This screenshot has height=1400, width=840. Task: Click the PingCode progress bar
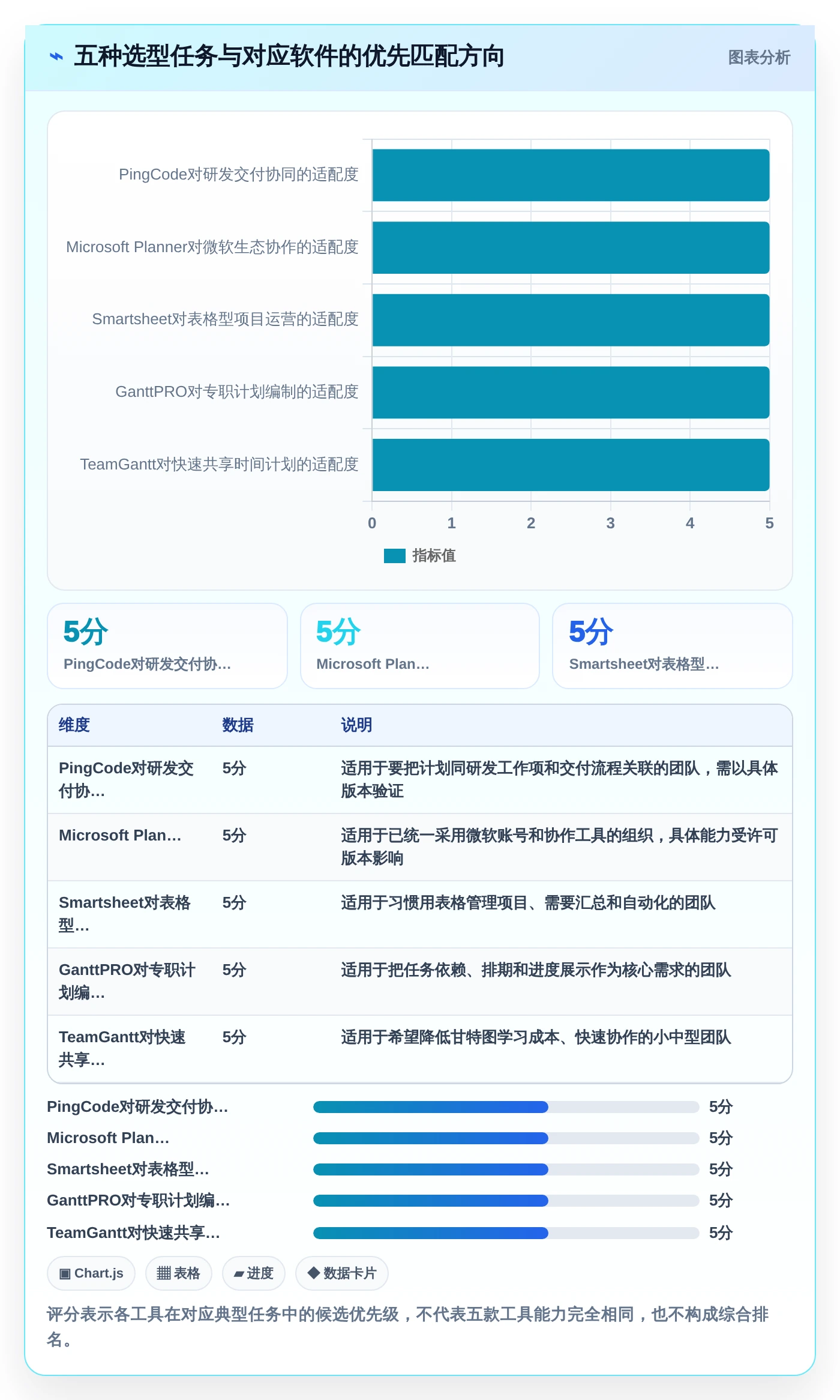pyautogui.click(x=506, y=1107)
